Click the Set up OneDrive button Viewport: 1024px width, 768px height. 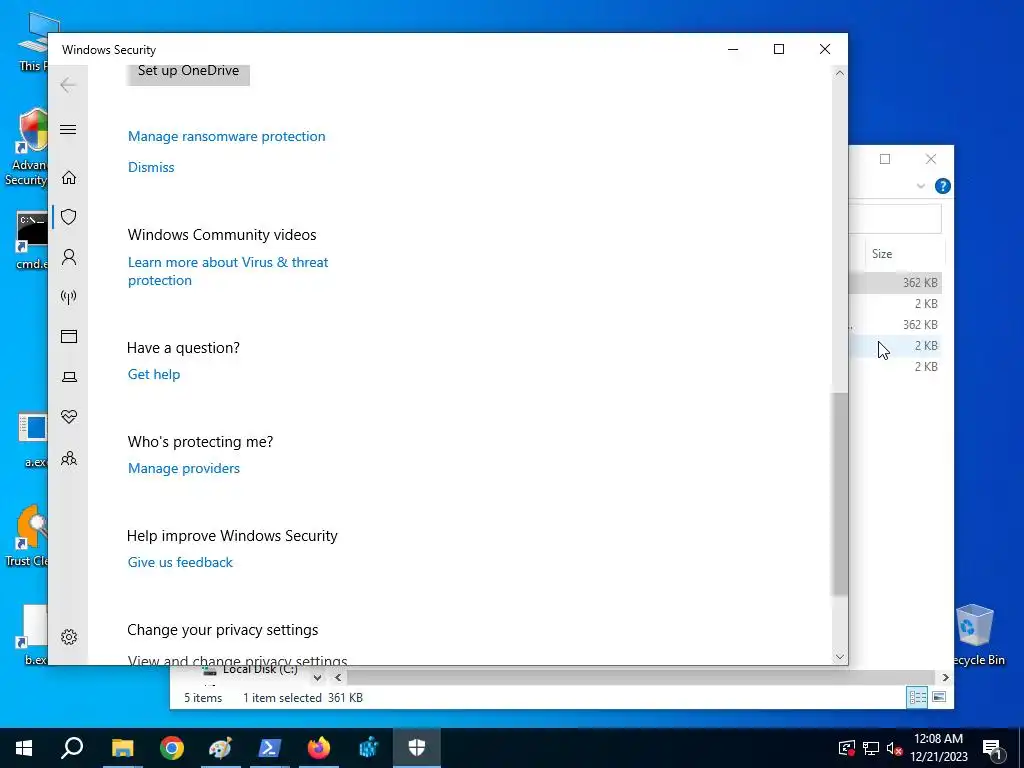(188, 73)
